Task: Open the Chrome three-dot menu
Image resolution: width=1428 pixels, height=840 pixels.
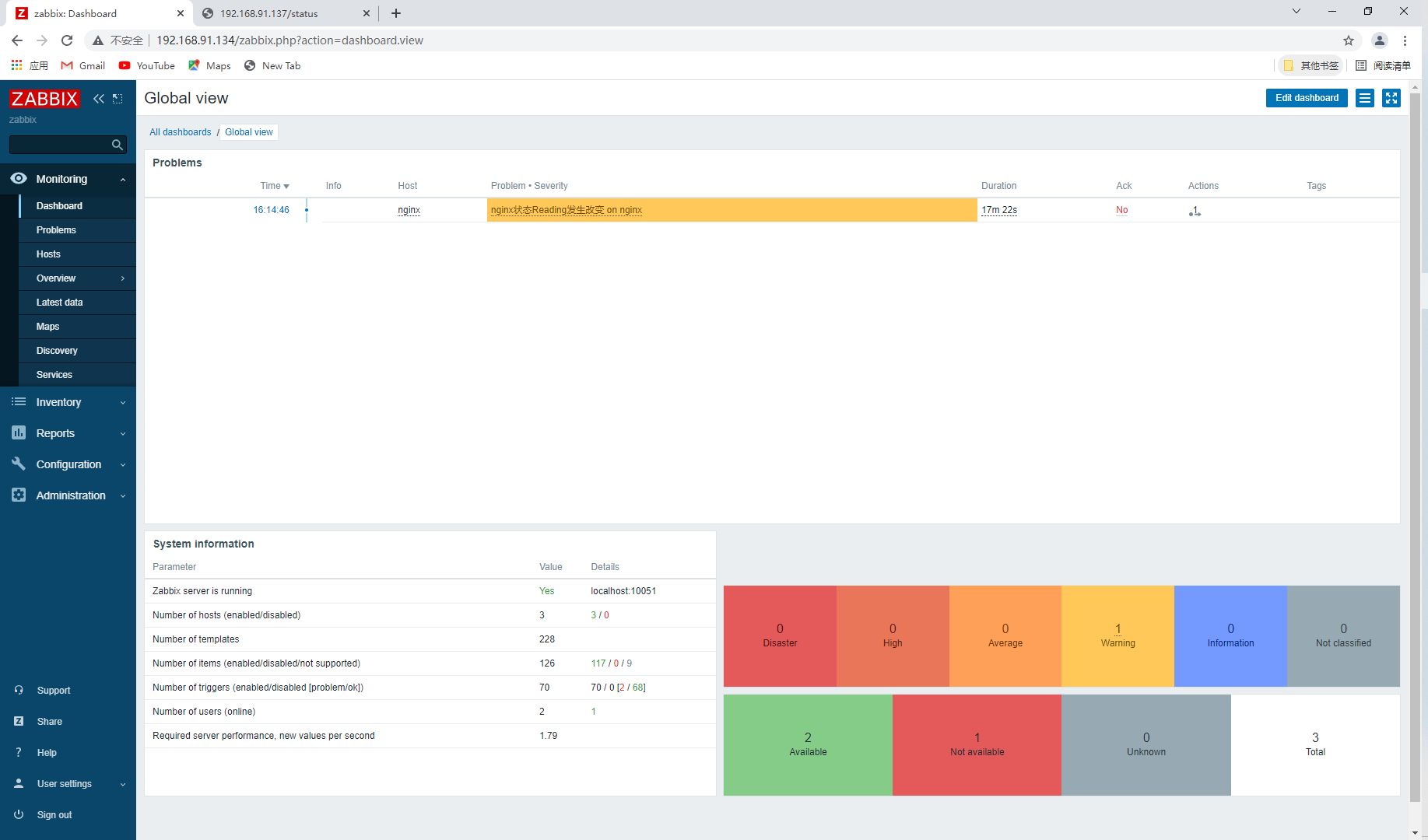Action: pos(1405,40)
